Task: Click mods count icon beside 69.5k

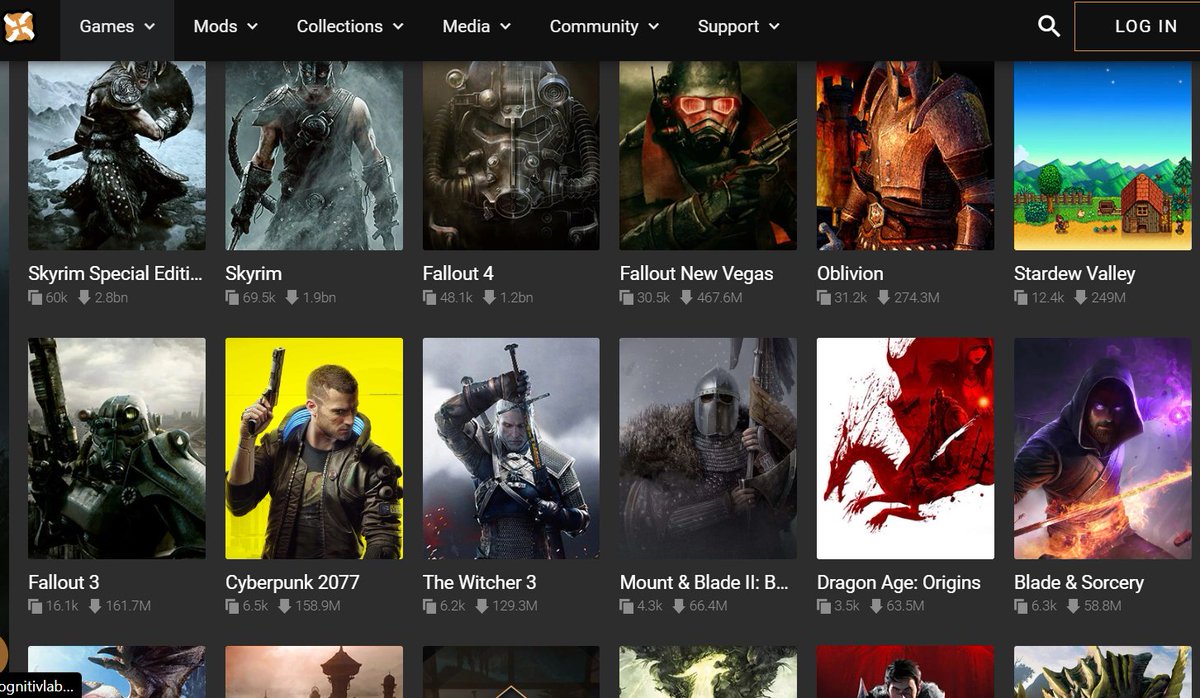Action: [x=233, y=298]
